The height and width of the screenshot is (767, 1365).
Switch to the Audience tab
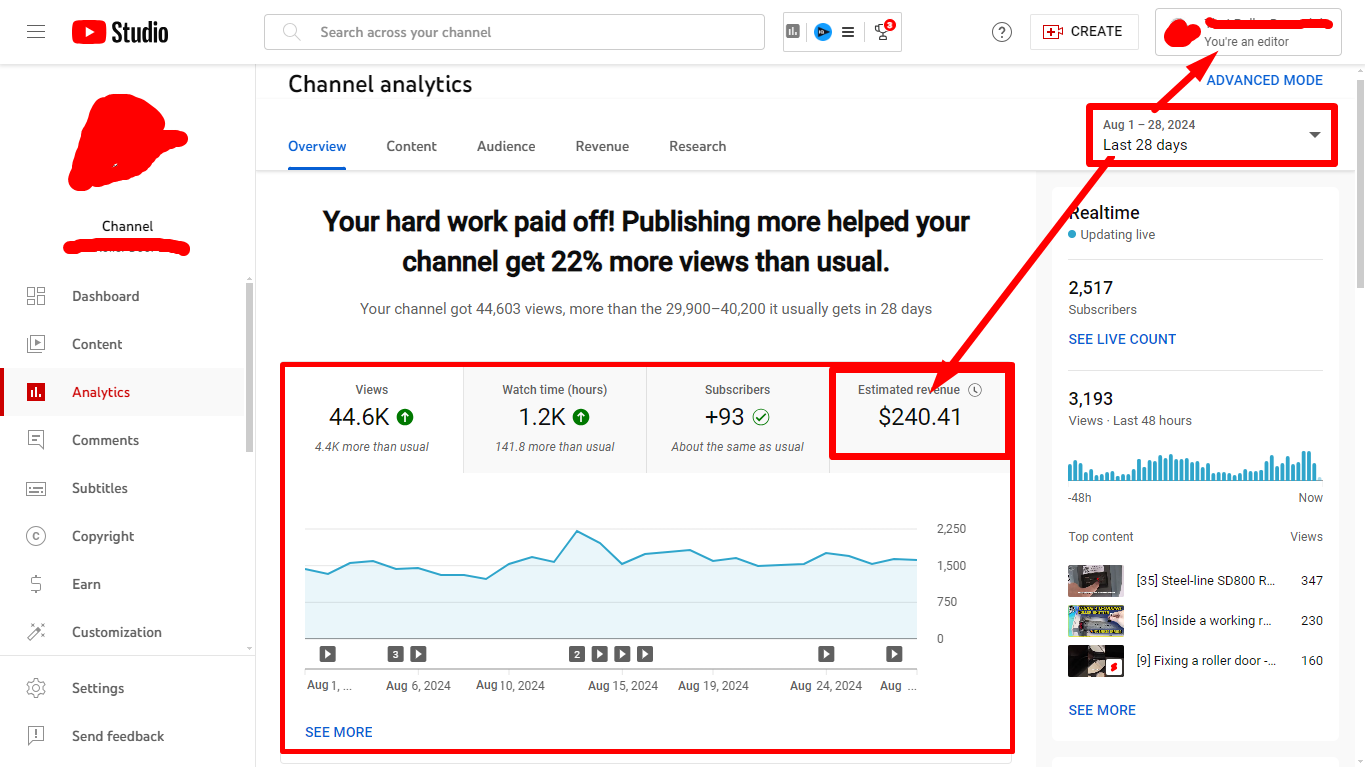(x=506, y=146)
